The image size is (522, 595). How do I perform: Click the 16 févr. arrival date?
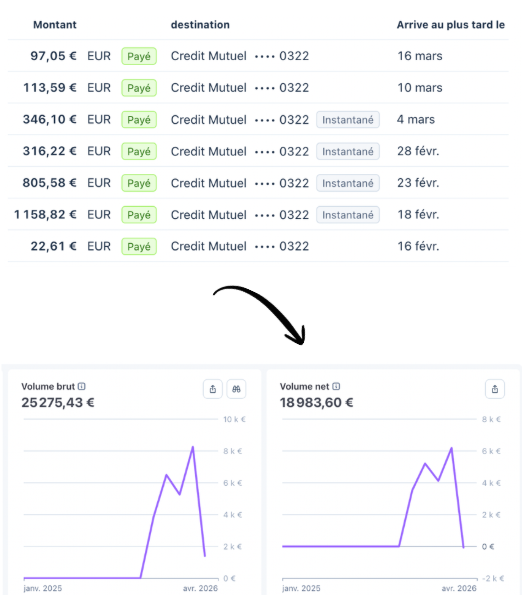click(418, 246)
